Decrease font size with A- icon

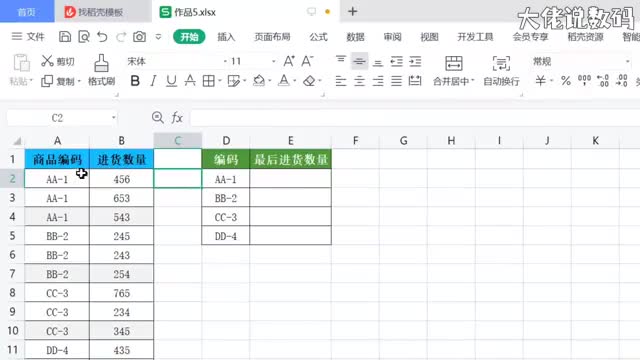(307, 61)
